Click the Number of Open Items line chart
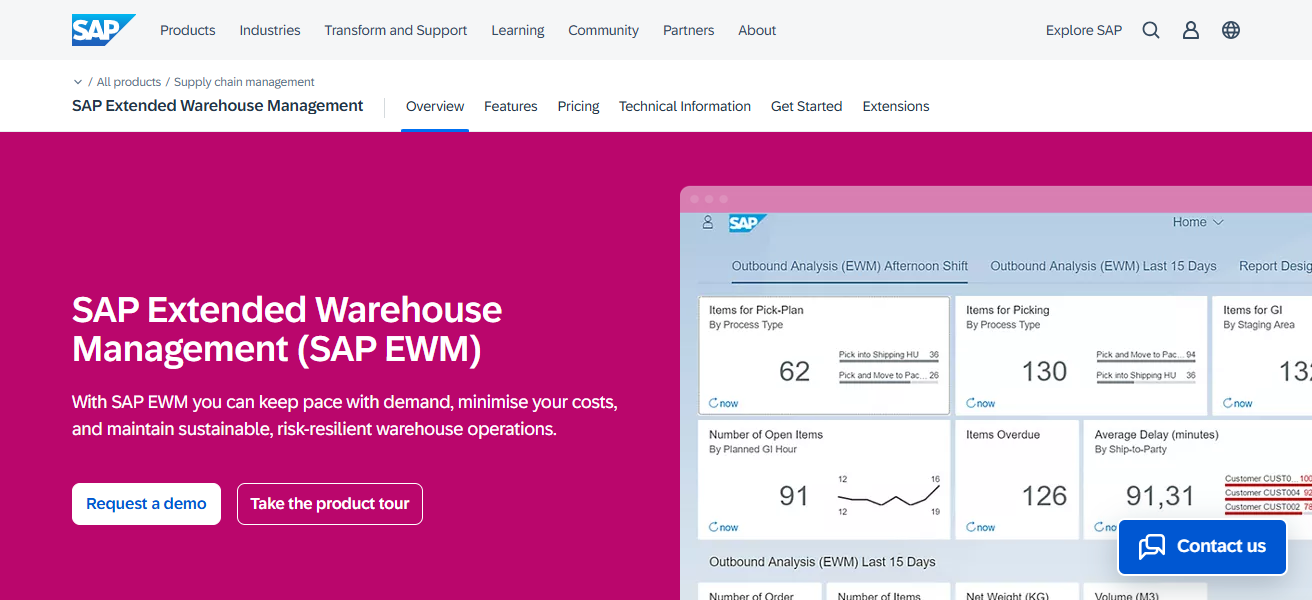Screen dimensions: 1312x600 point(889,496)
